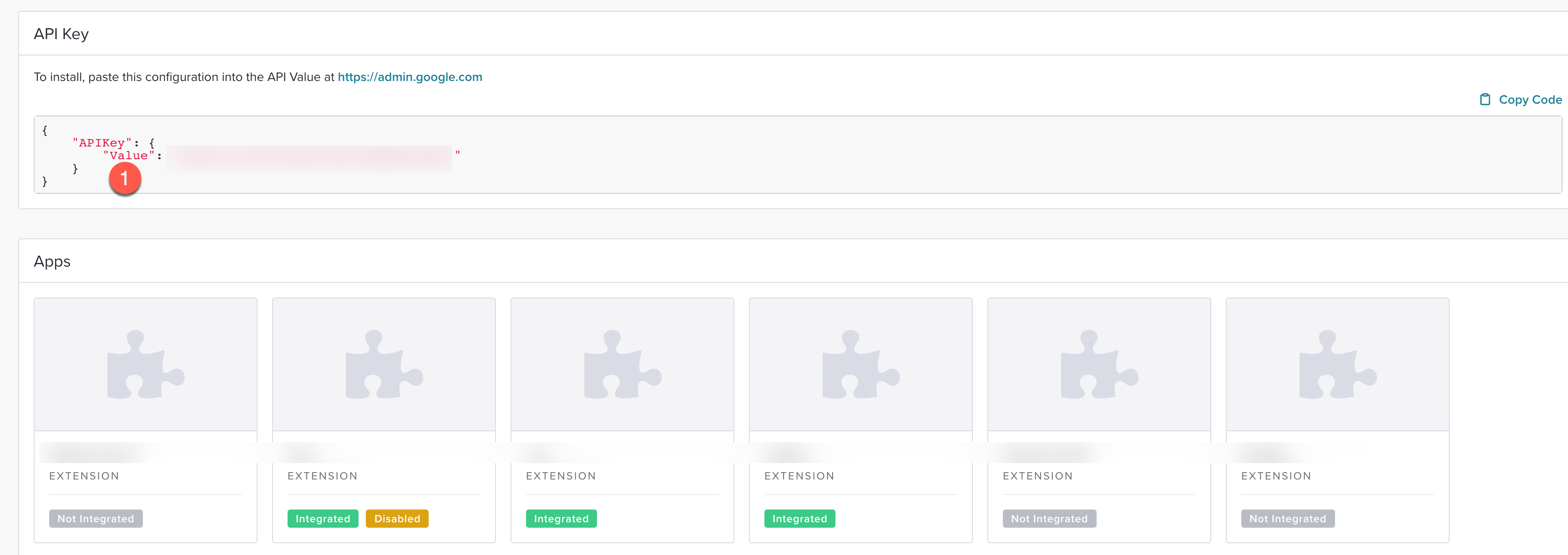Screen dimensions: 1568x555
Task: Click the Not Integrated badge on the first card
Action: coord(96,519)
